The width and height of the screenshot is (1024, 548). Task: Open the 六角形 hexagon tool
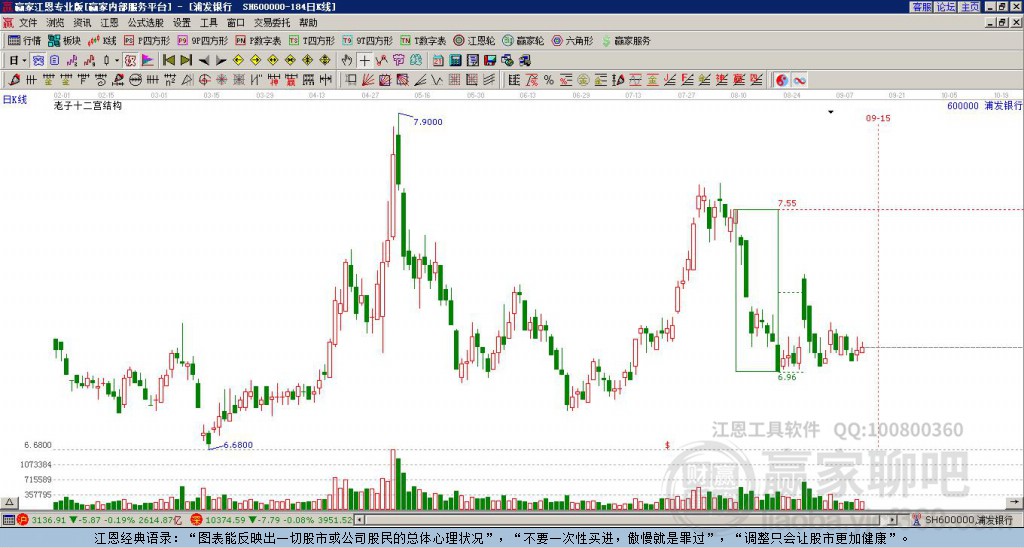coord(572,40)
